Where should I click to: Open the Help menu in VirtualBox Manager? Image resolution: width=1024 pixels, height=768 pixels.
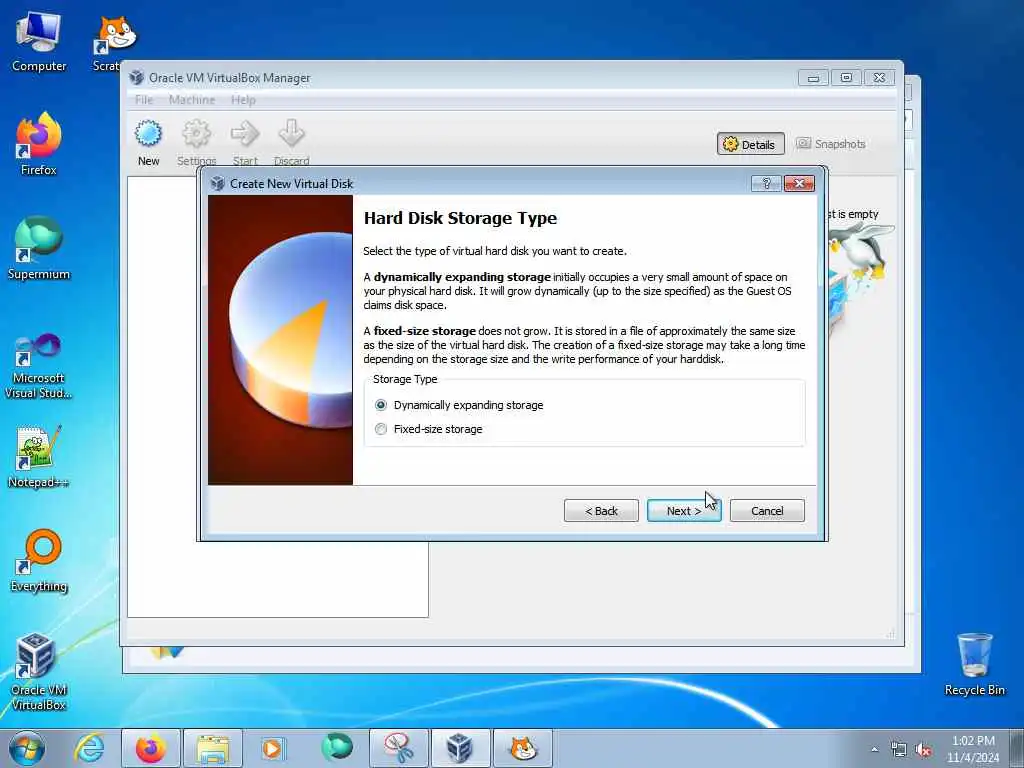click(243, 100)
